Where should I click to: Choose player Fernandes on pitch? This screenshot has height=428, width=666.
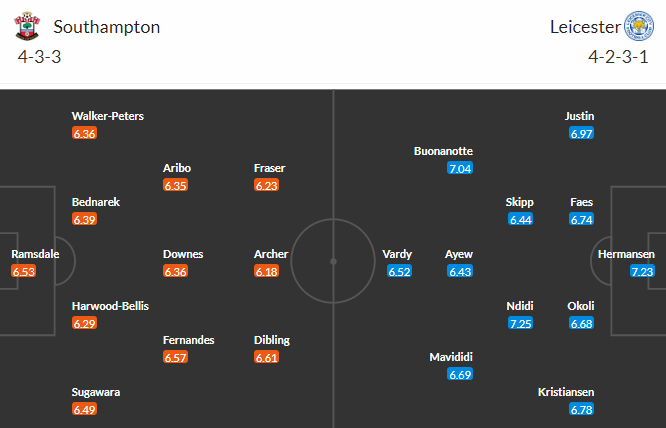(188, 340)
